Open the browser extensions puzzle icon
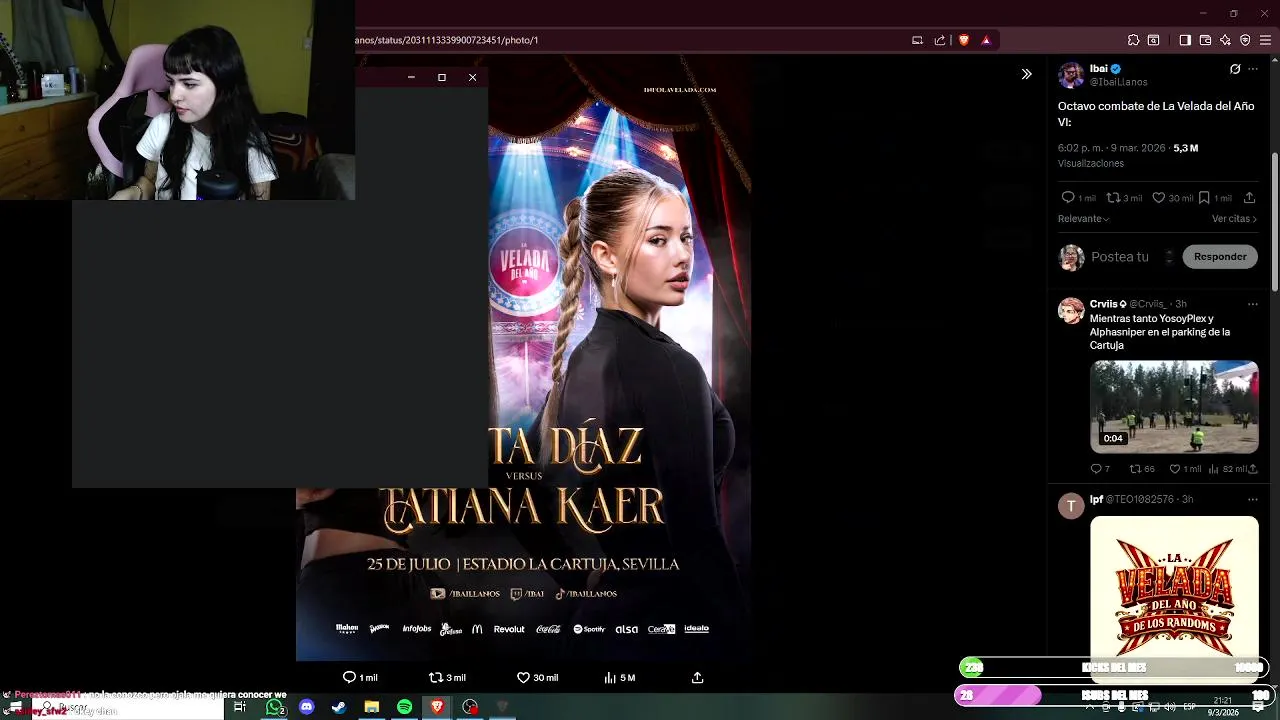The height and width of the screenshot is (720, 1280). [1133, 40]
